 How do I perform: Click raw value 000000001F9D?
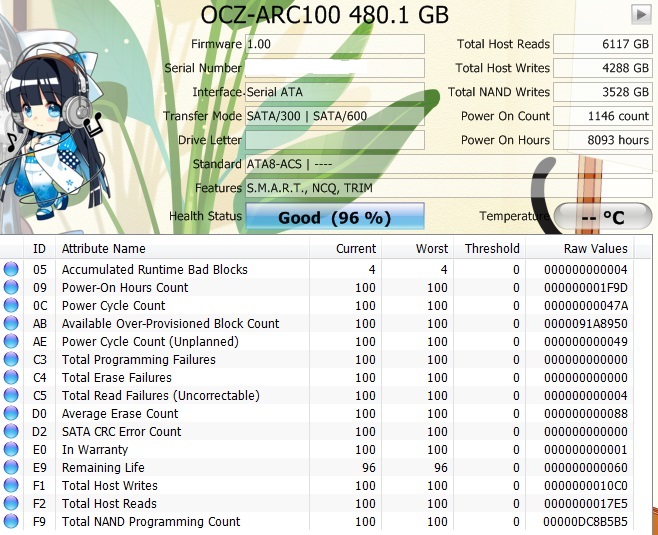586,287
